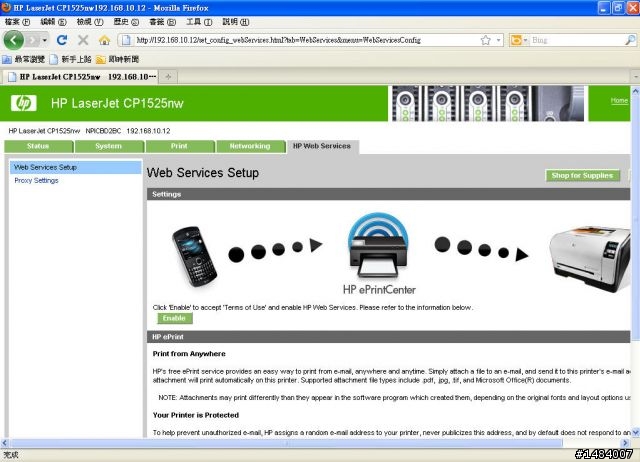Screen dimensions: 640x462
Task: Open the 最常瀏覽 bookmarks toolbar folder
Action: (x=24, y=59)
